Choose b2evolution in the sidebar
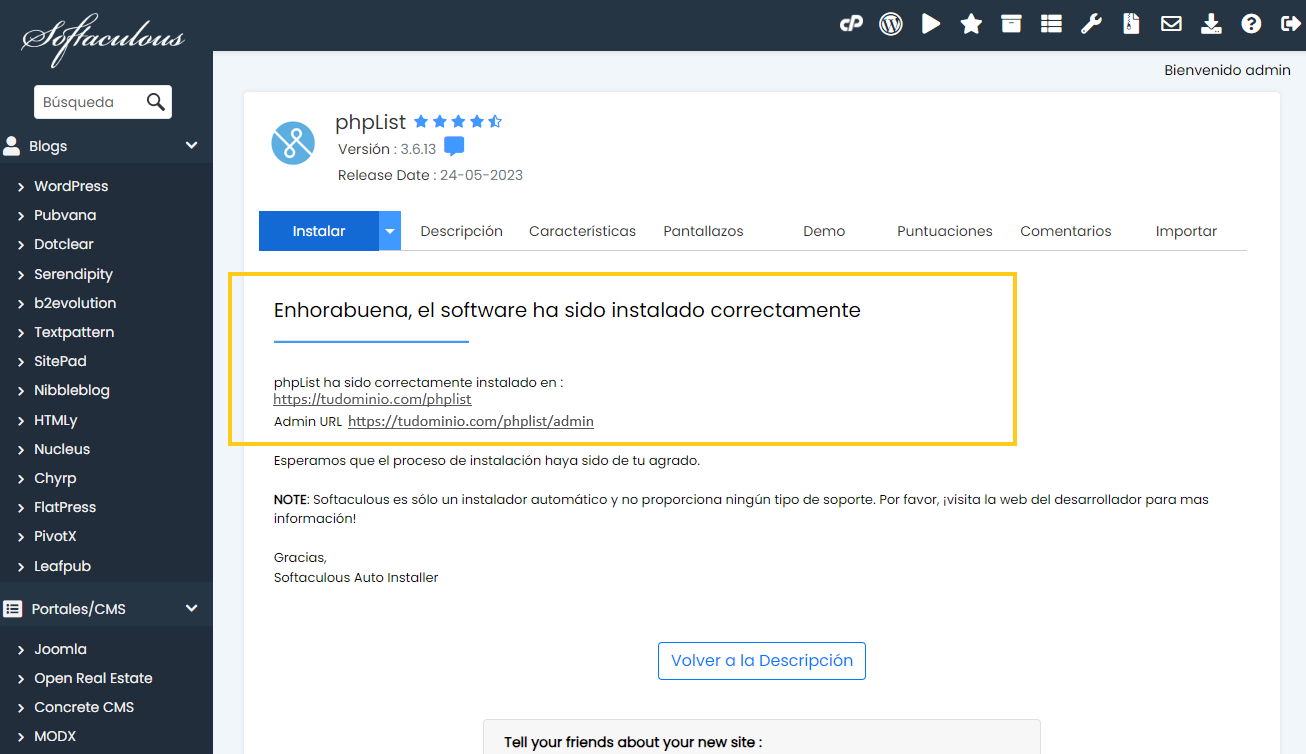Image resolution: width=1306 pixels, height=754 pixels. click(75, 303)
